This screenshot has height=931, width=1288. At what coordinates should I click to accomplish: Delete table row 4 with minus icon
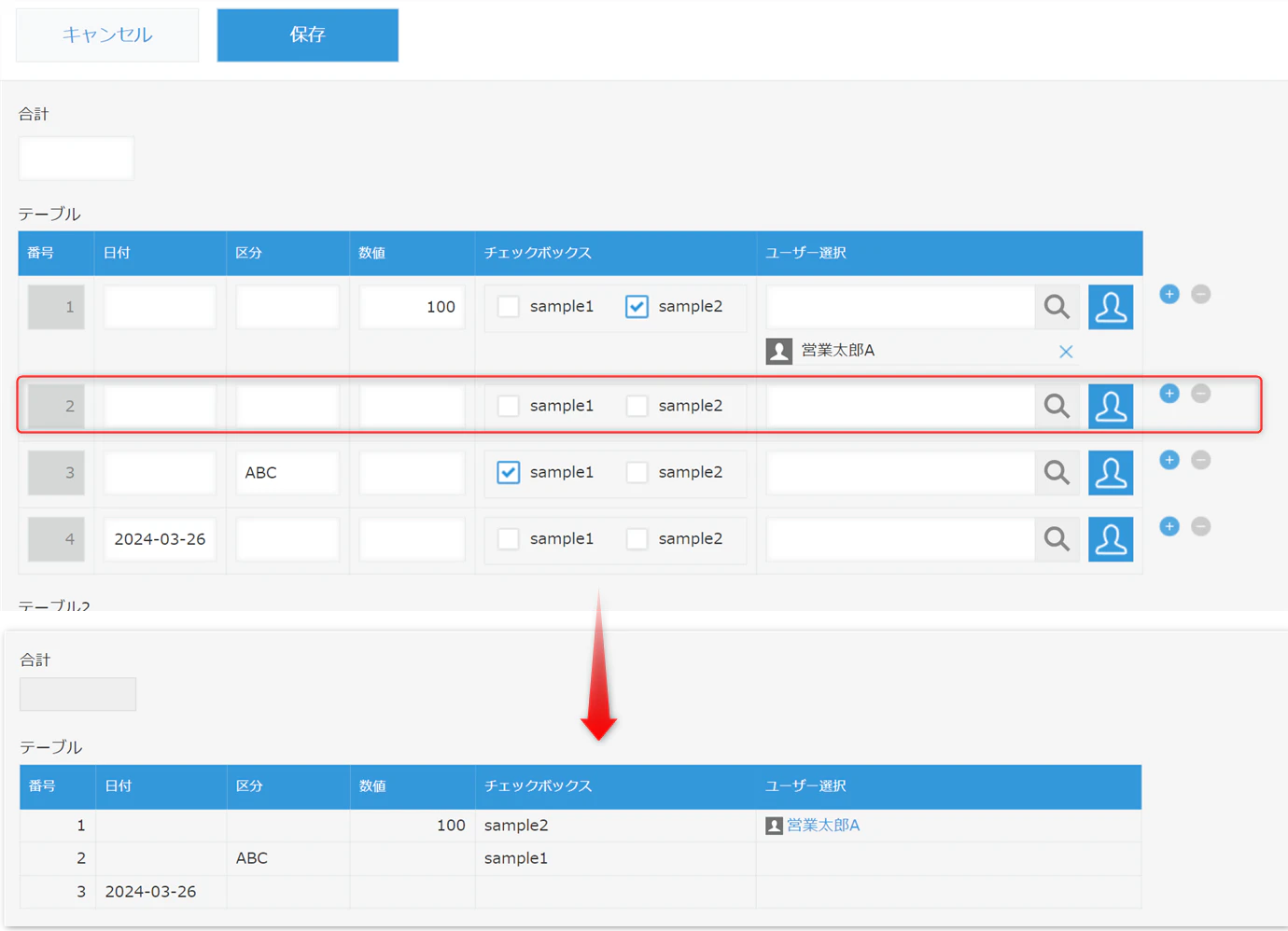pos(1201,526)
